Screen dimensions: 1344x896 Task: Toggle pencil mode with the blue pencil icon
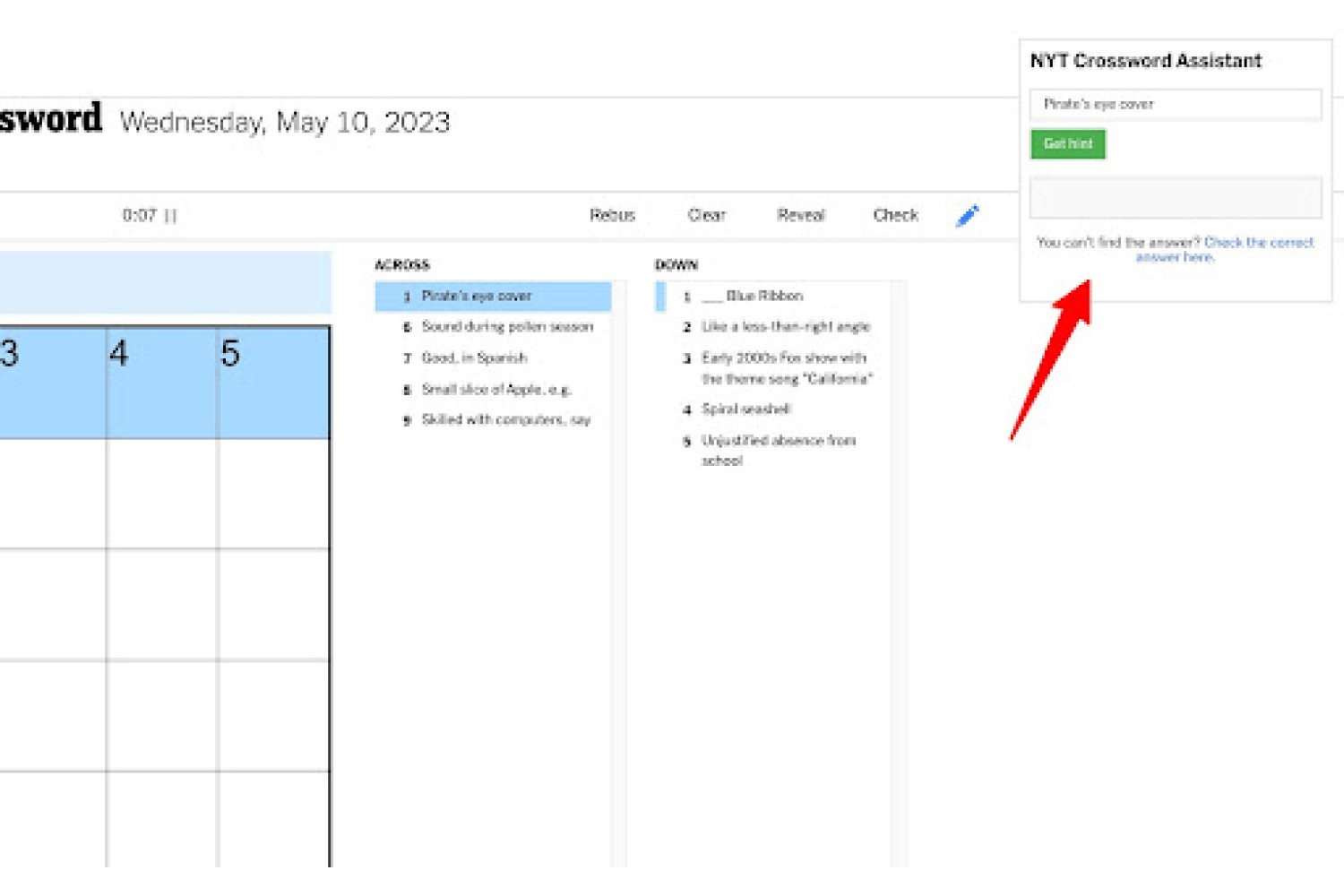point(968,216)
